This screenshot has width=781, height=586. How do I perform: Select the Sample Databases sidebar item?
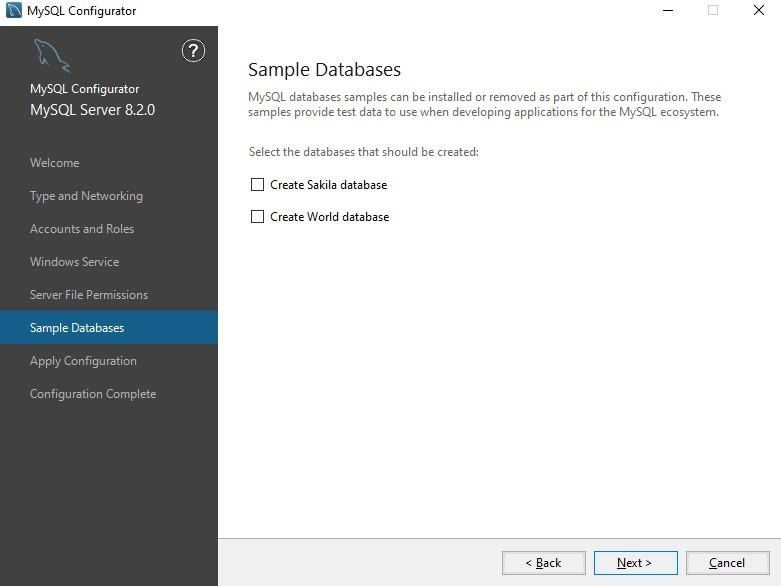click(109, 328)
